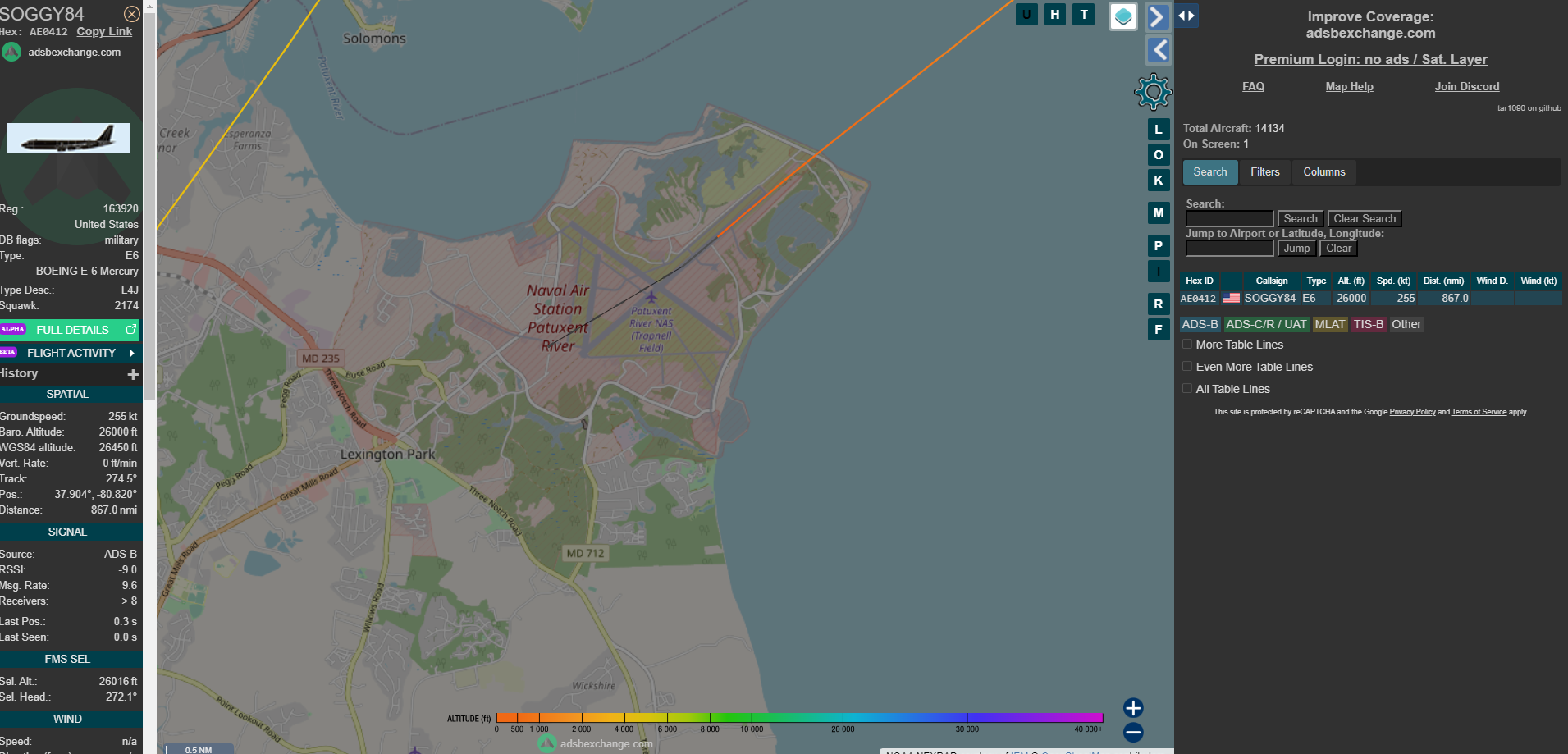Select the SOGGY84 callsign table row

(x=1370, y=299)
